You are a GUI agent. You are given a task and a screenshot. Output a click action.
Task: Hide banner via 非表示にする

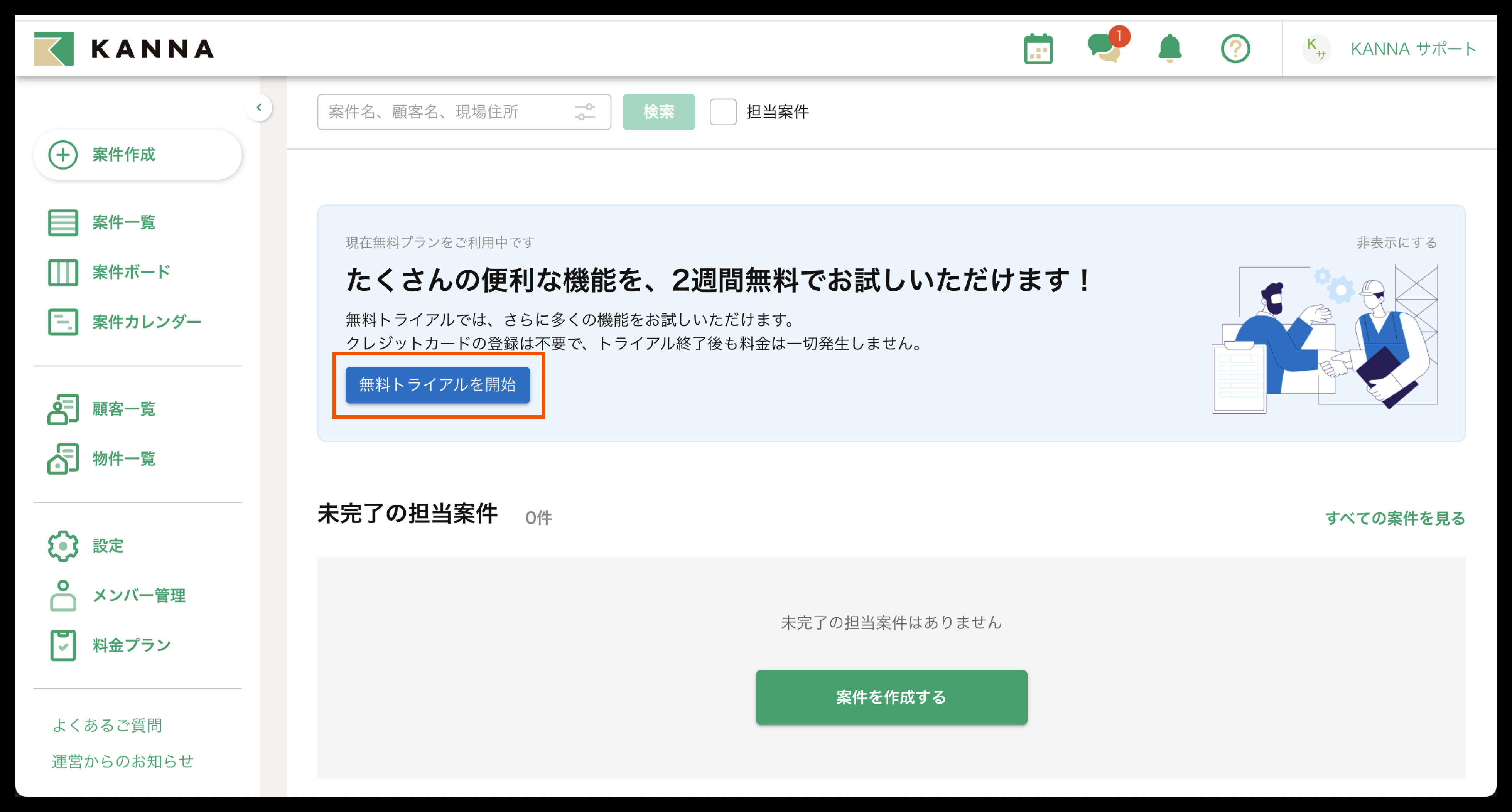click(1396, 242)
